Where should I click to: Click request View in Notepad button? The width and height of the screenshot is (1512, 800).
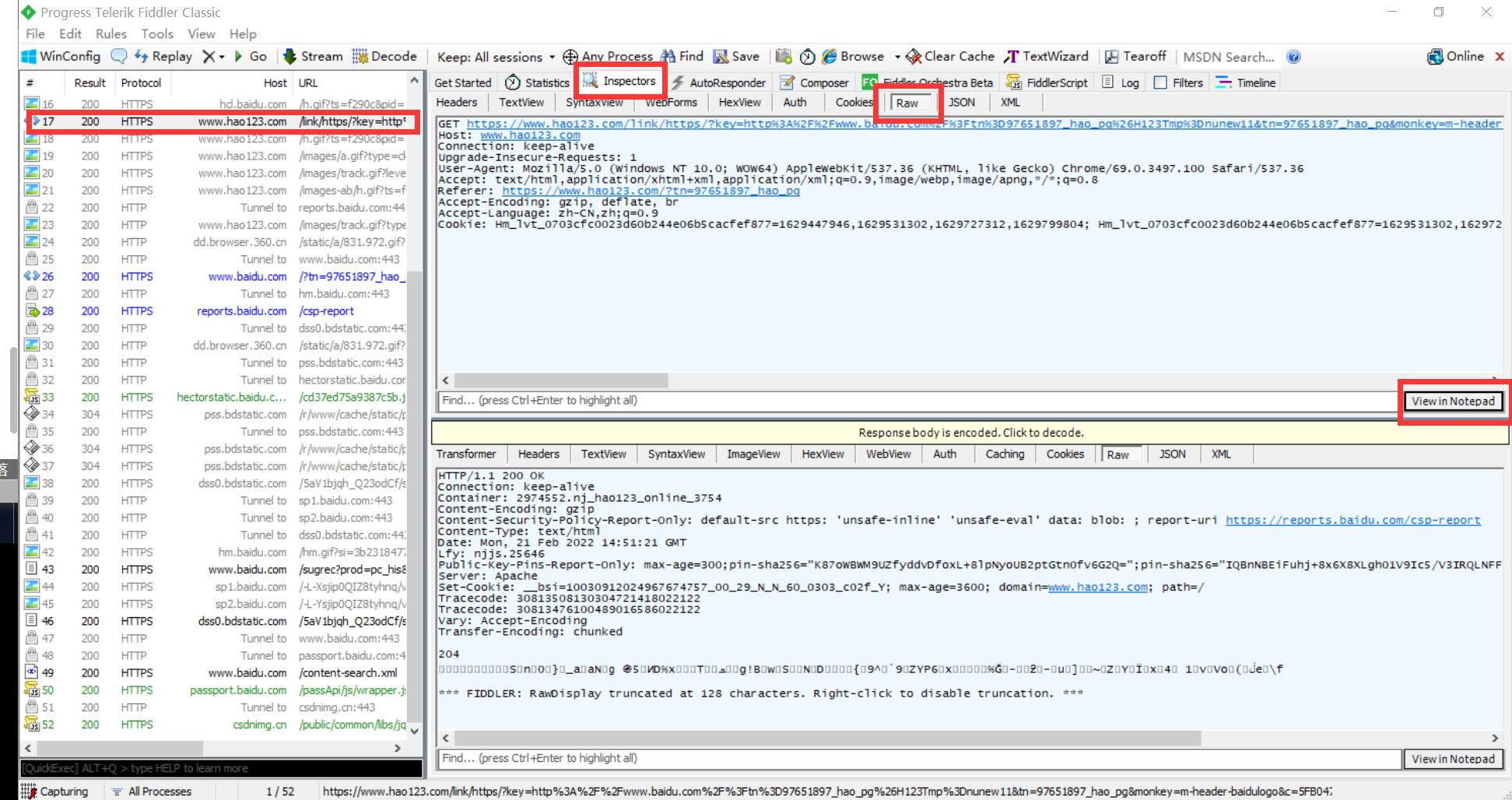pos(1453,402)
